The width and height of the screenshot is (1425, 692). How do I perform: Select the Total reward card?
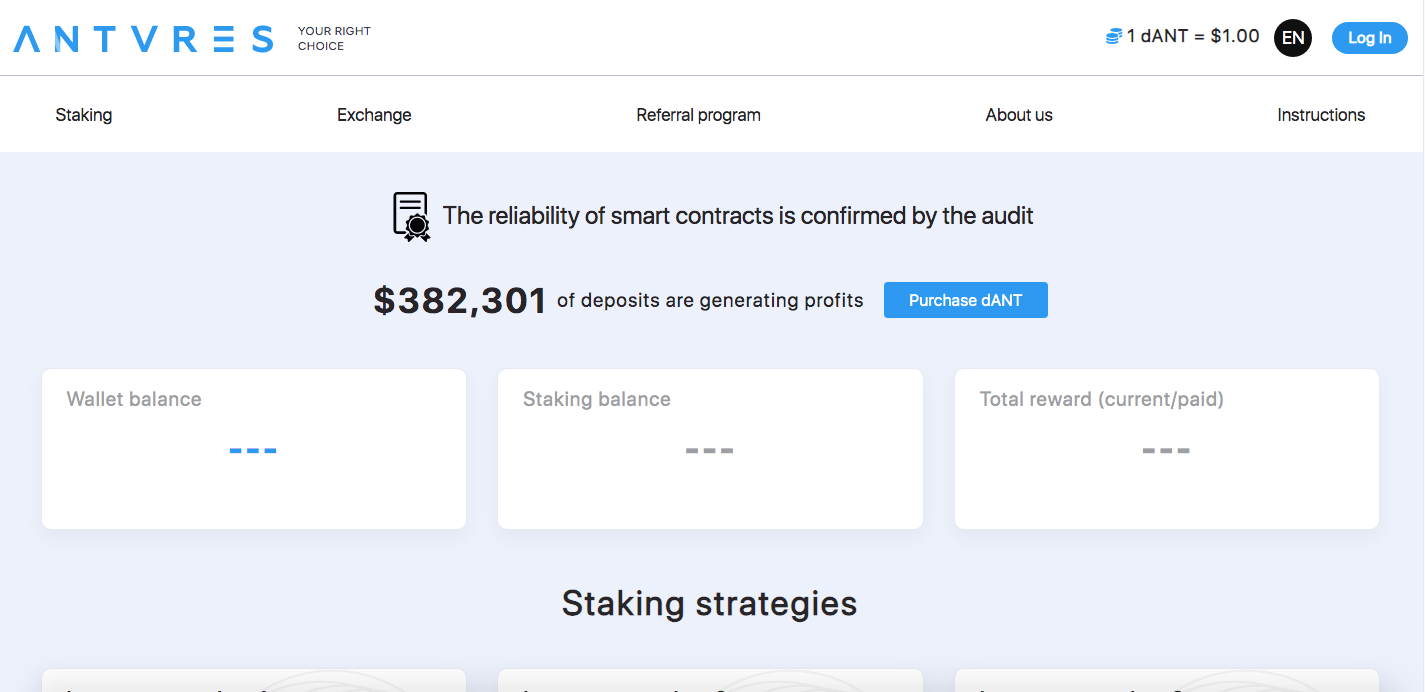[1166, 449]
